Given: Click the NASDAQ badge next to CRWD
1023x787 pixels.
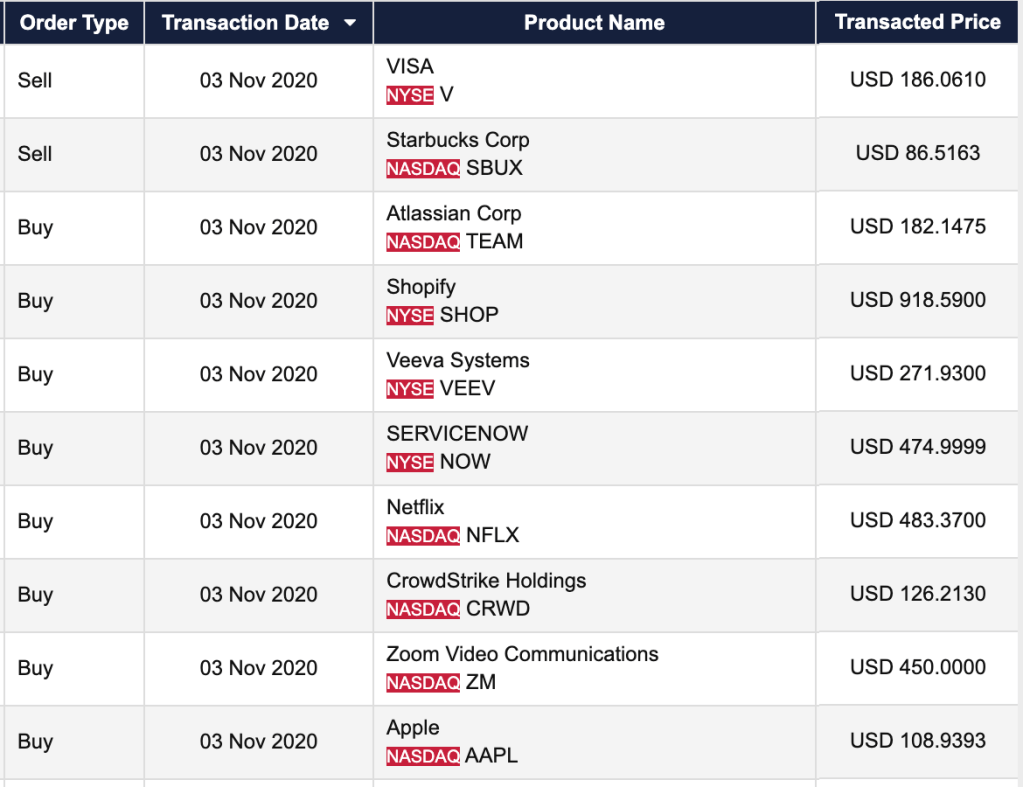Looking at the screenshot, I should 423,609.
